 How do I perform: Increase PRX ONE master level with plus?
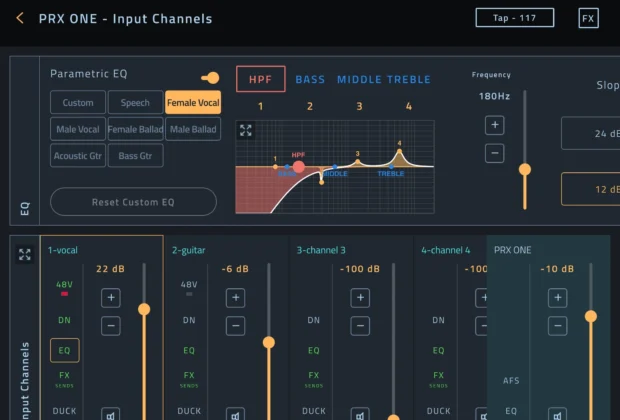click(558, 298)
